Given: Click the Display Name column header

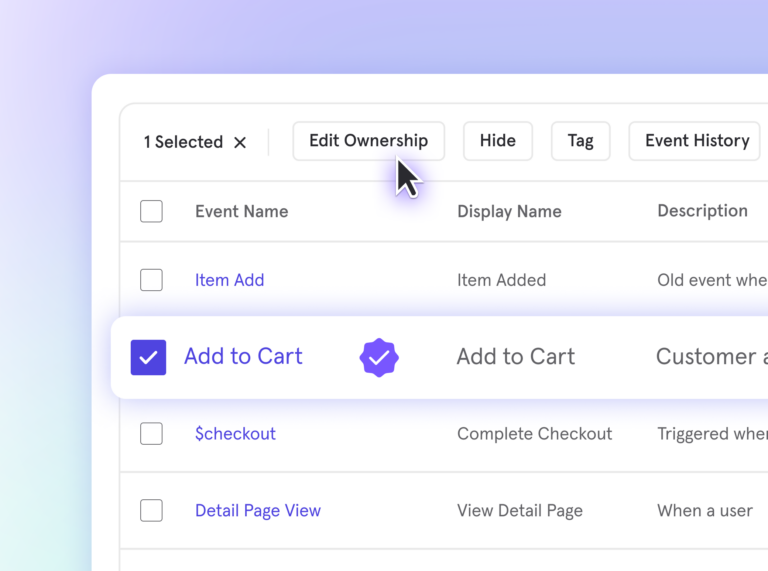Looking at the screenshot, I should [509, 212].
